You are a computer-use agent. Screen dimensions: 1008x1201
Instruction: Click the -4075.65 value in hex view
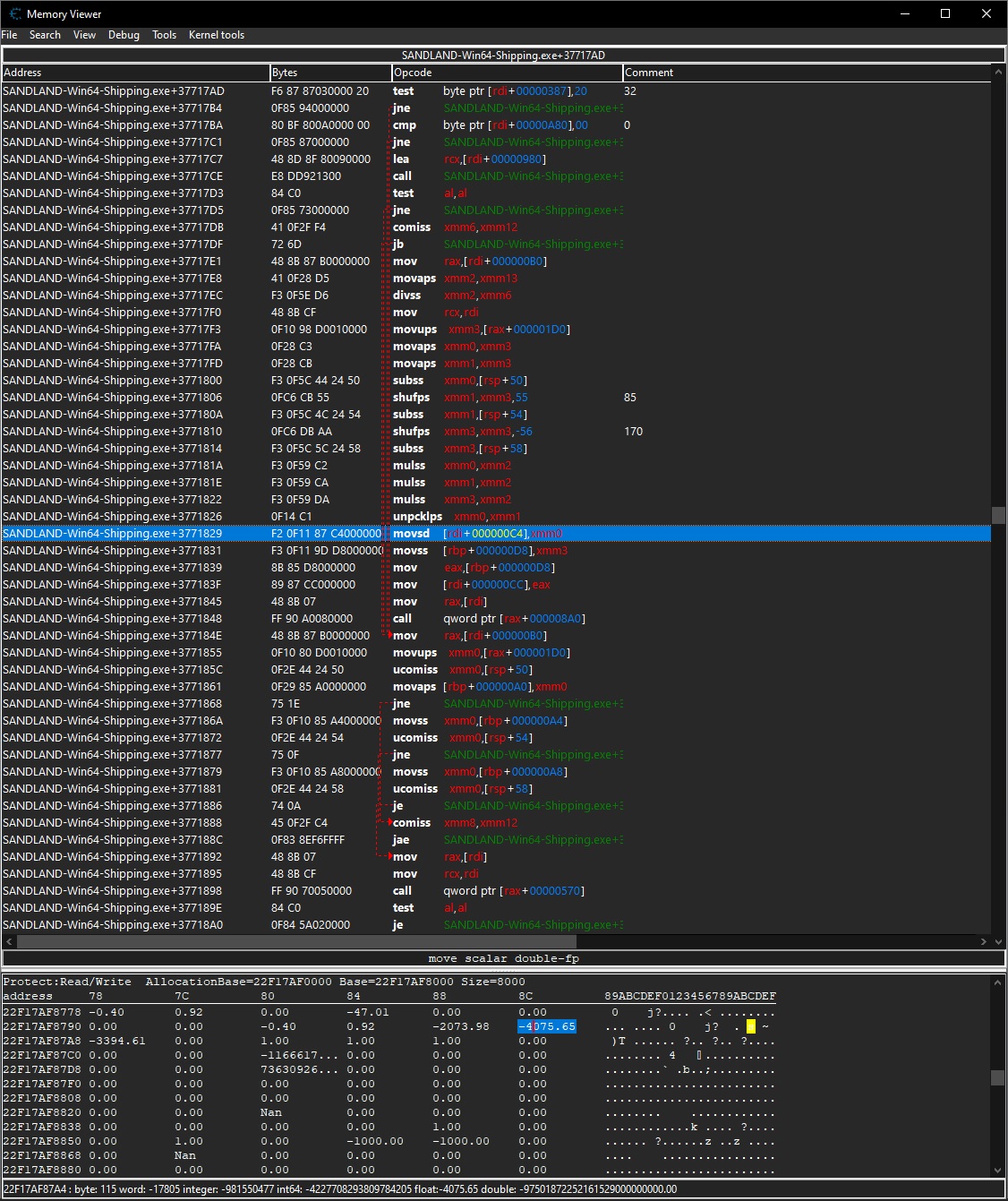point(547,1026)
